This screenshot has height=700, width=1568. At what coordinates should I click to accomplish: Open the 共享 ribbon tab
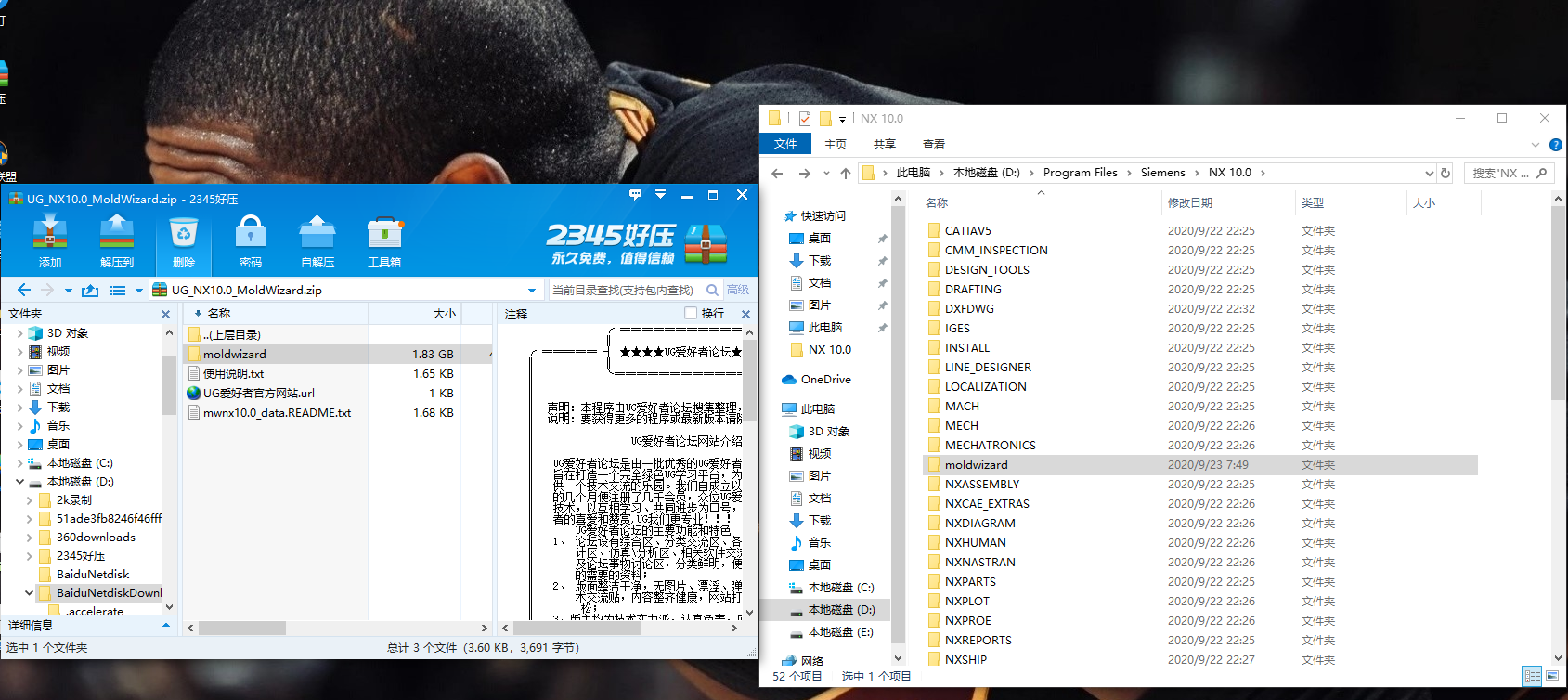(x=885, y=144)
